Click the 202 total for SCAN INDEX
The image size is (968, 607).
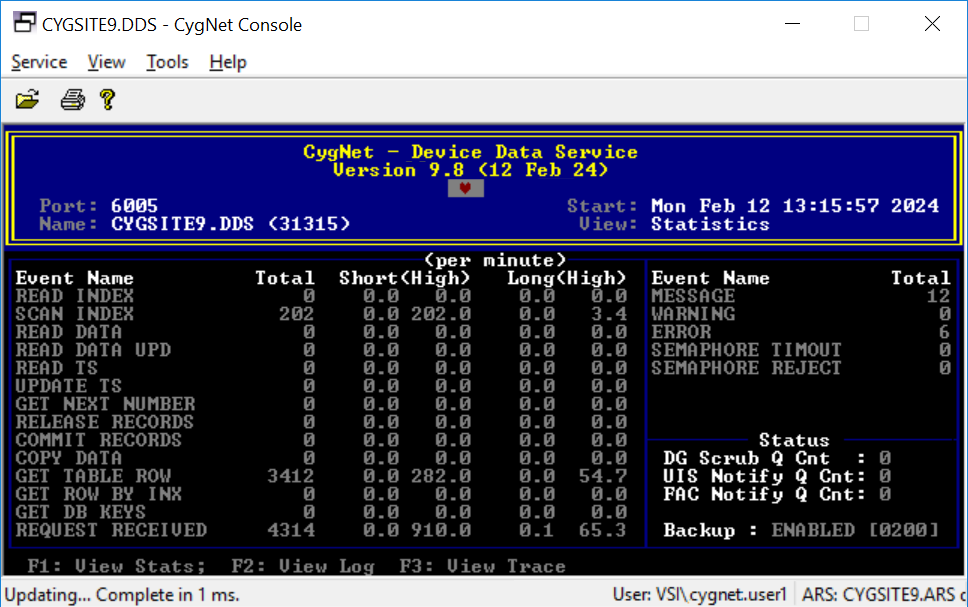pyautogui.click(x=297, y=314)
